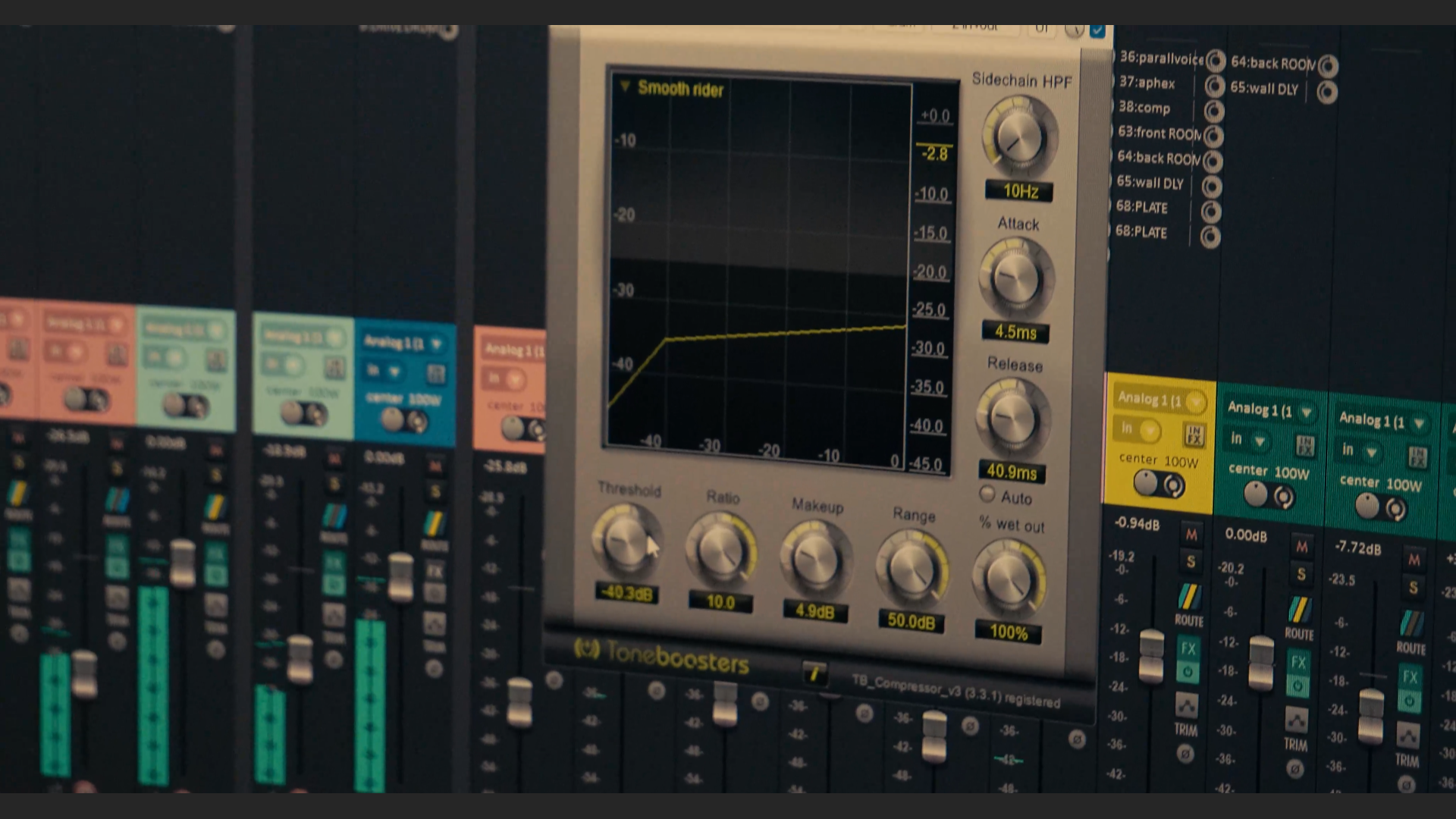Open Analog 1 dropdown on the -7.72dB track

point(1419,423)
